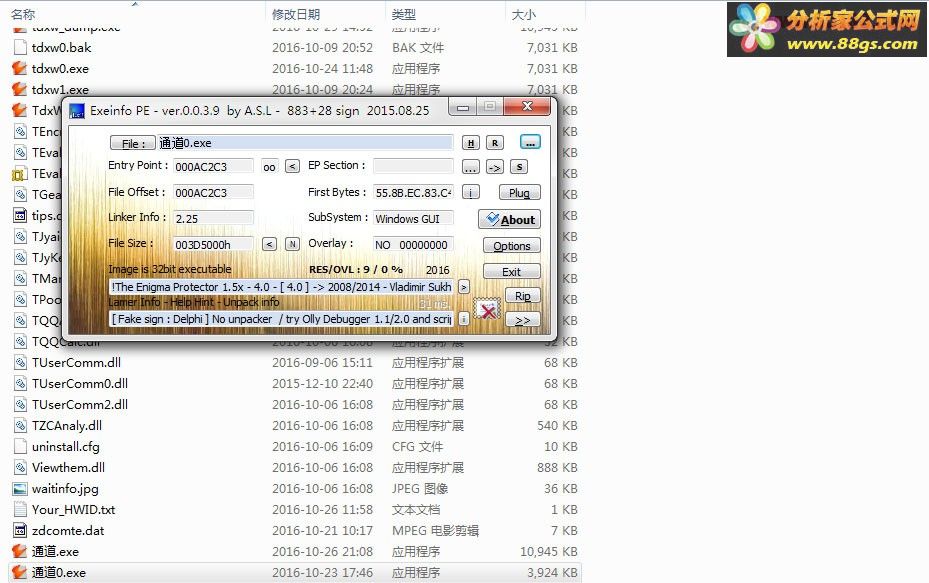This screenshot has height=583, width=929.
Task: Click the > button after Enigma Protector detection line
Action: [x=464, y=287]
